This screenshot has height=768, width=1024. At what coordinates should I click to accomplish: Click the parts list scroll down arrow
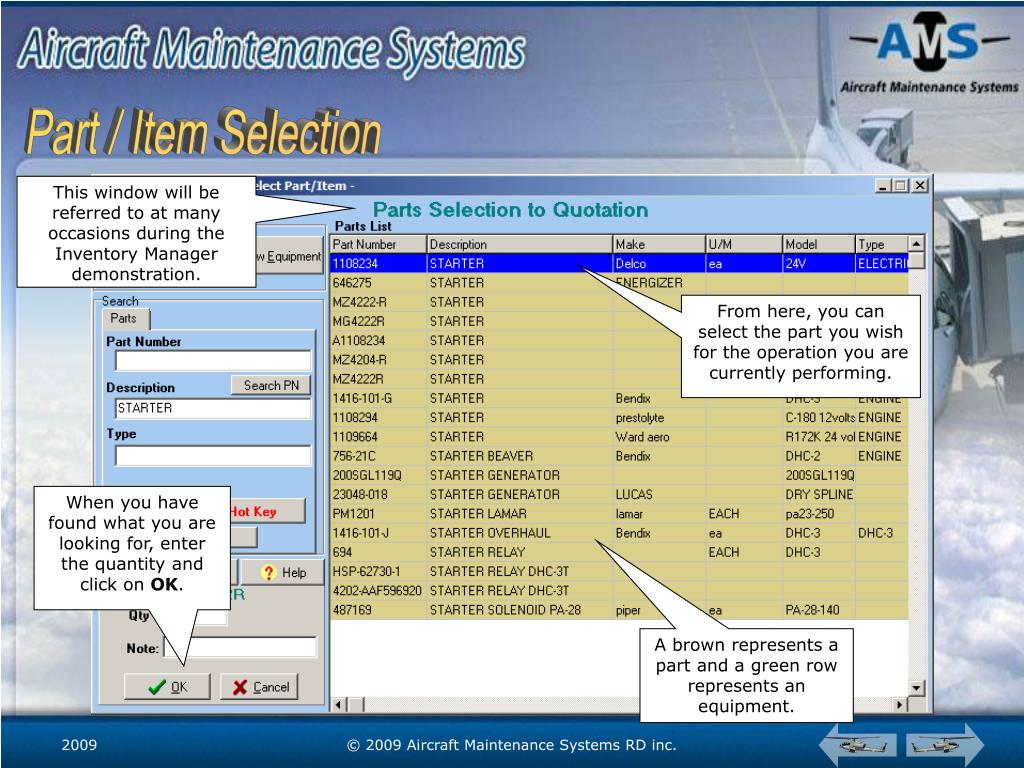(x=916, y=688)
